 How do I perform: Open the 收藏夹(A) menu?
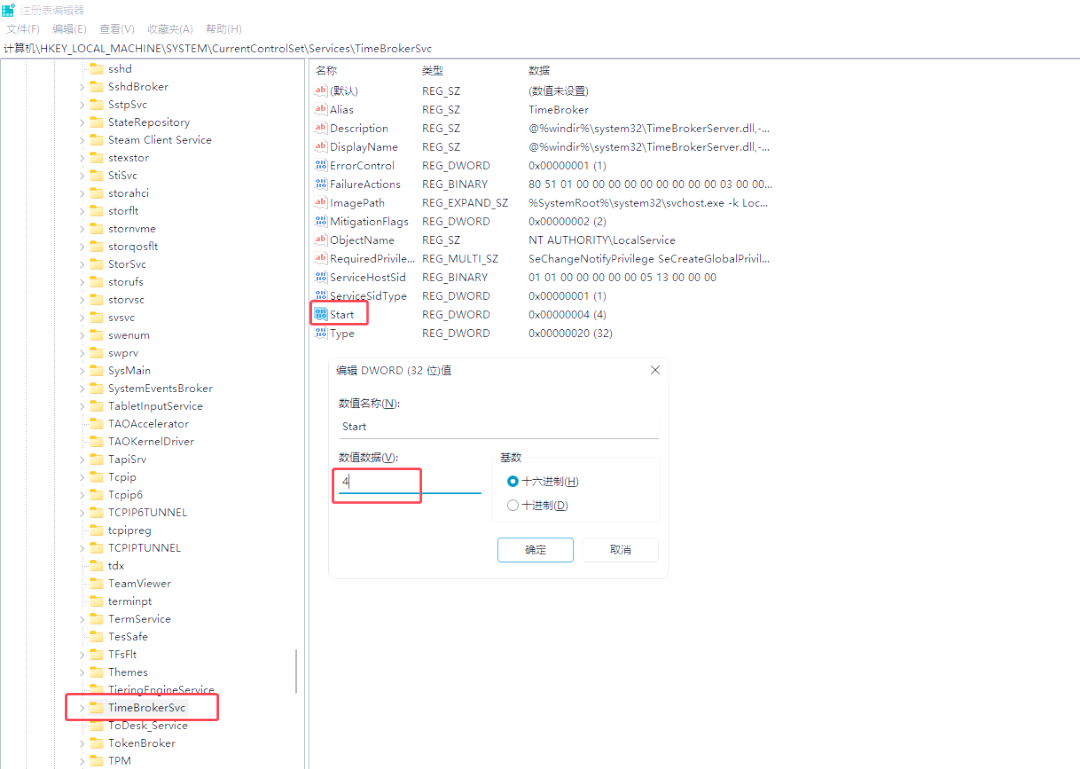[x=171, y=30]
